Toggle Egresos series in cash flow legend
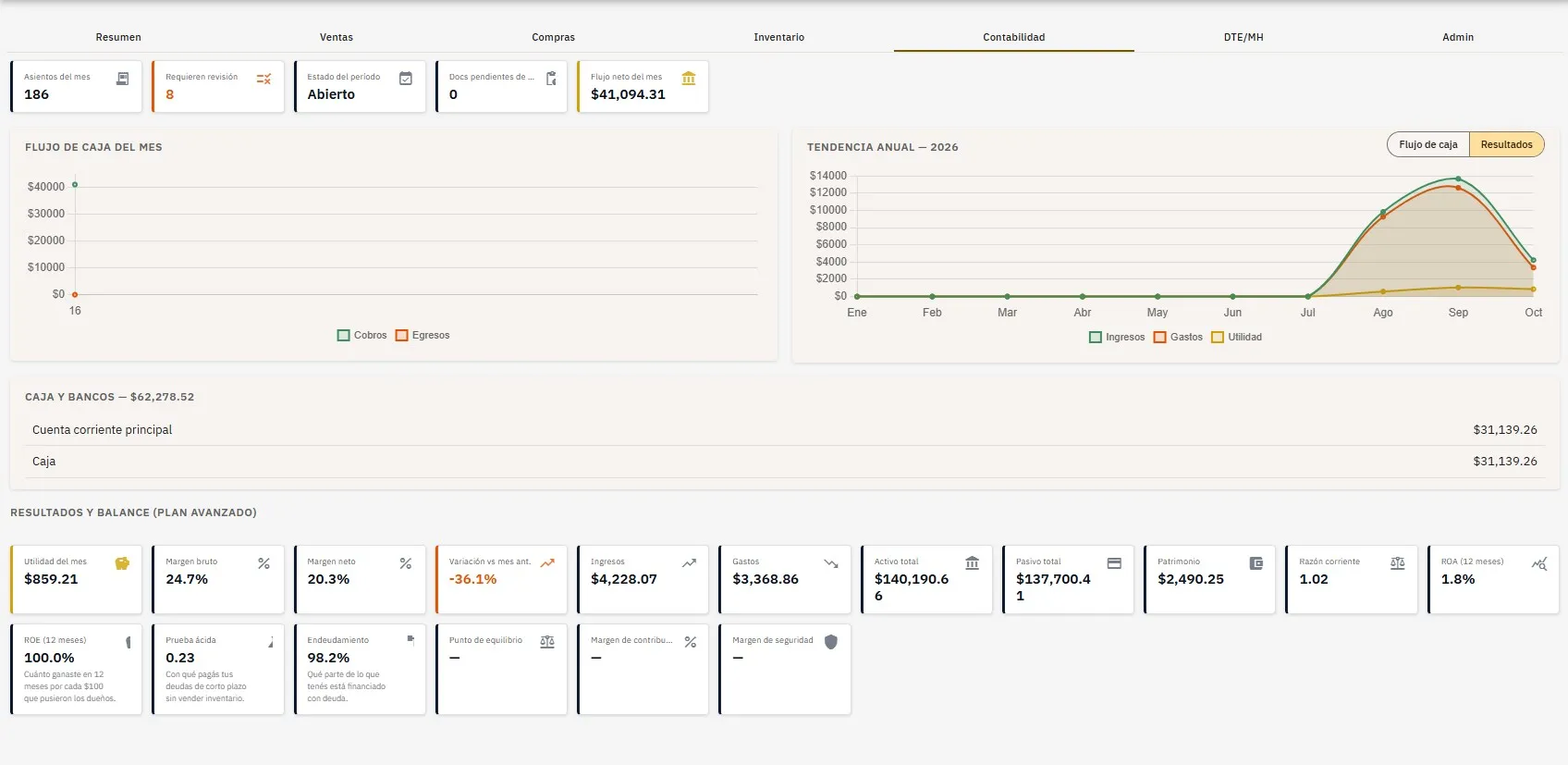 (x=423, y=335)
